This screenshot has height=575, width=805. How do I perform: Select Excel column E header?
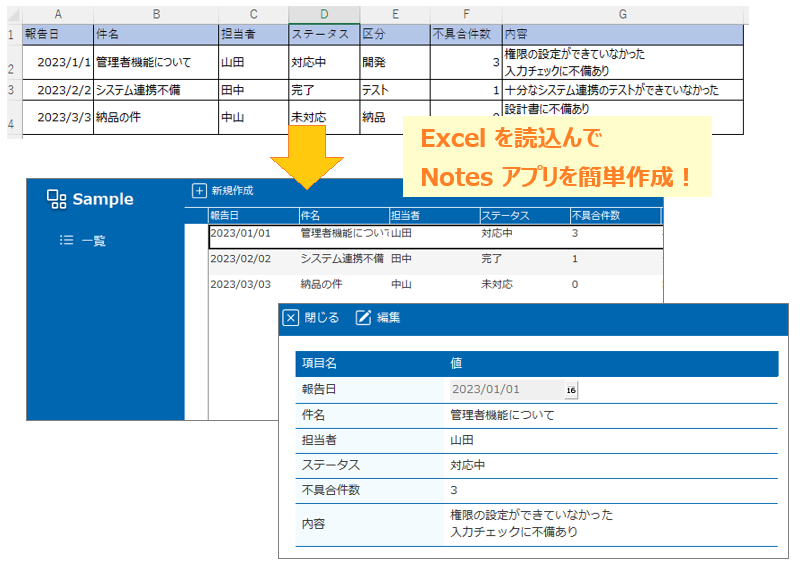pyautogui.click(x=395, y=14)
